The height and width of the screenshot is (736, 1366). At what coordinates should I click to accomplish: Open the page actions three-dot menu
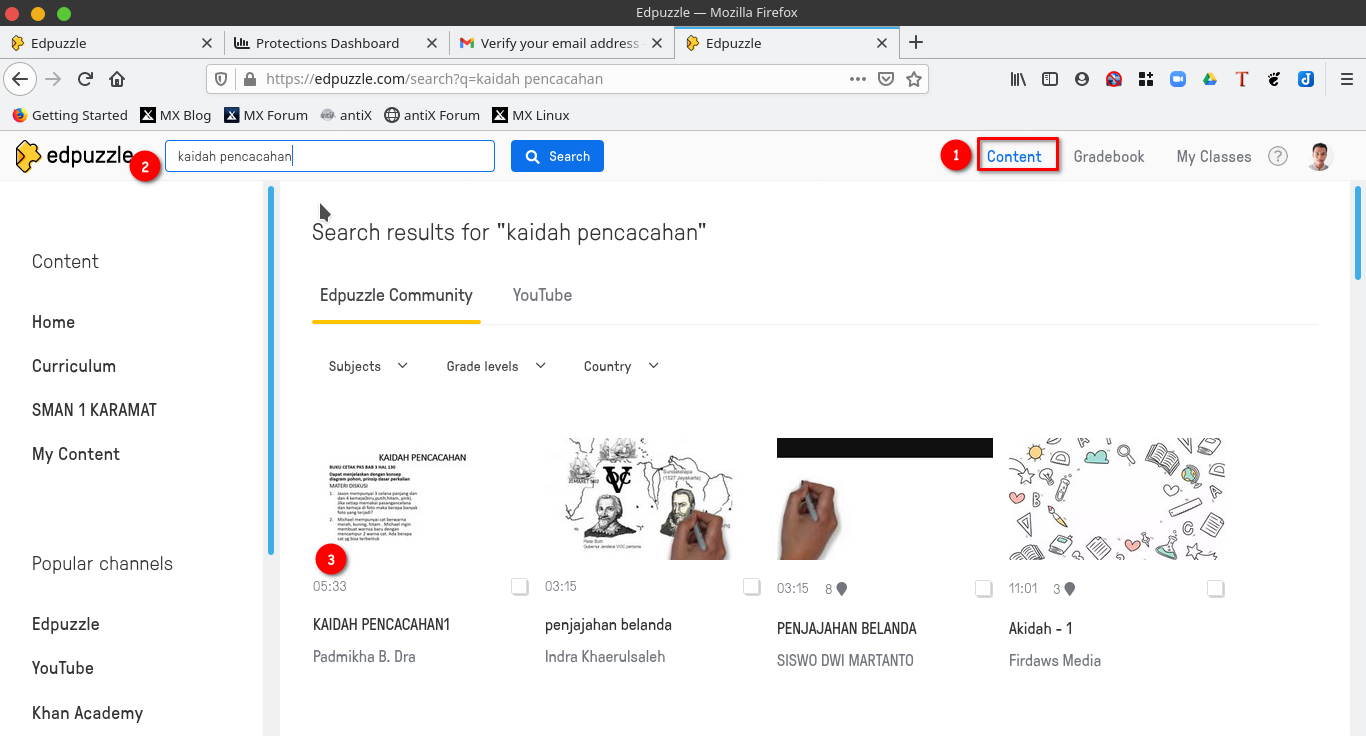(858, 79)
